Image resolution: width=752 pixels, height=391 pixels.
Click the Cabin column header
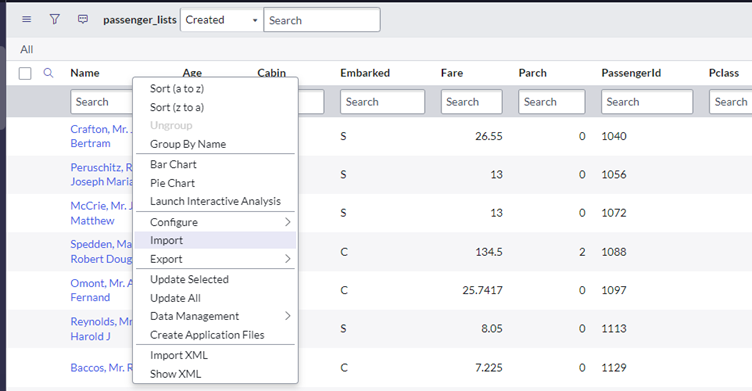(x=271, y=72)
